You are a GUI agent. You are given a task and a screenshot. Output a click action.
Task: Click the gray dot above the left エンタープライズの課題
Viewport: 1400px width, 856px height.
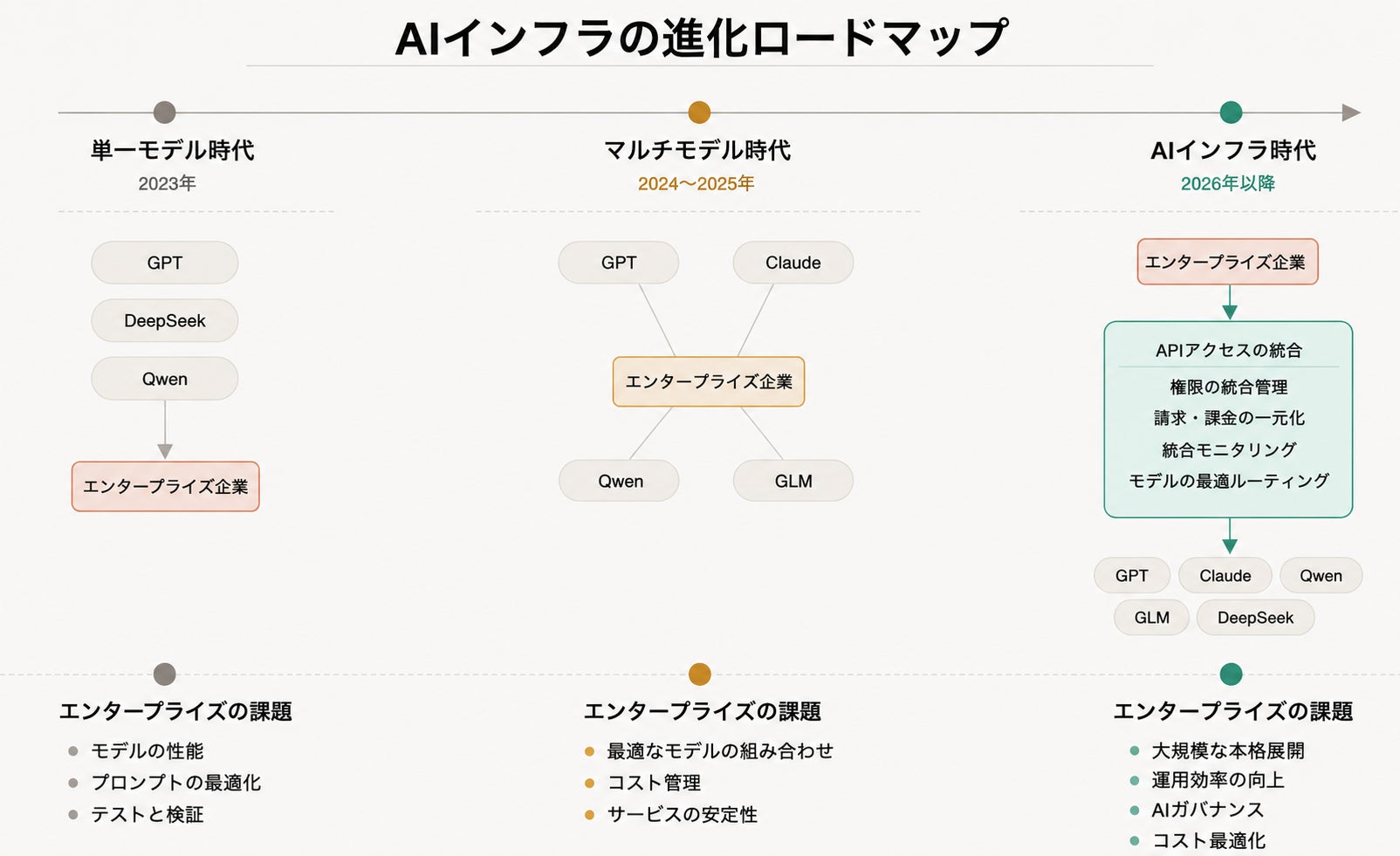(164, 674)
